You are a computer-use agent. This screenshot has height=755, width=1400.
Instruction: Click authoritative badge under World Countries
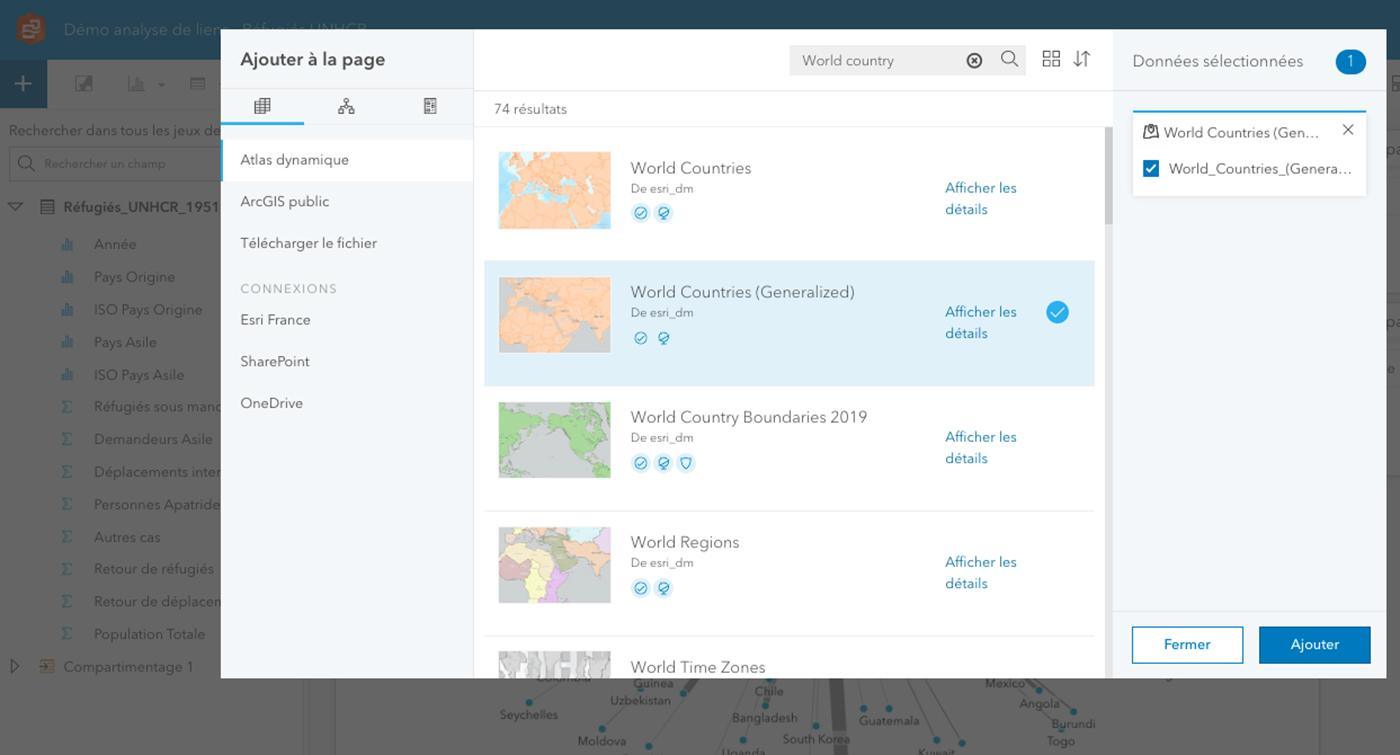click(640, 213)
